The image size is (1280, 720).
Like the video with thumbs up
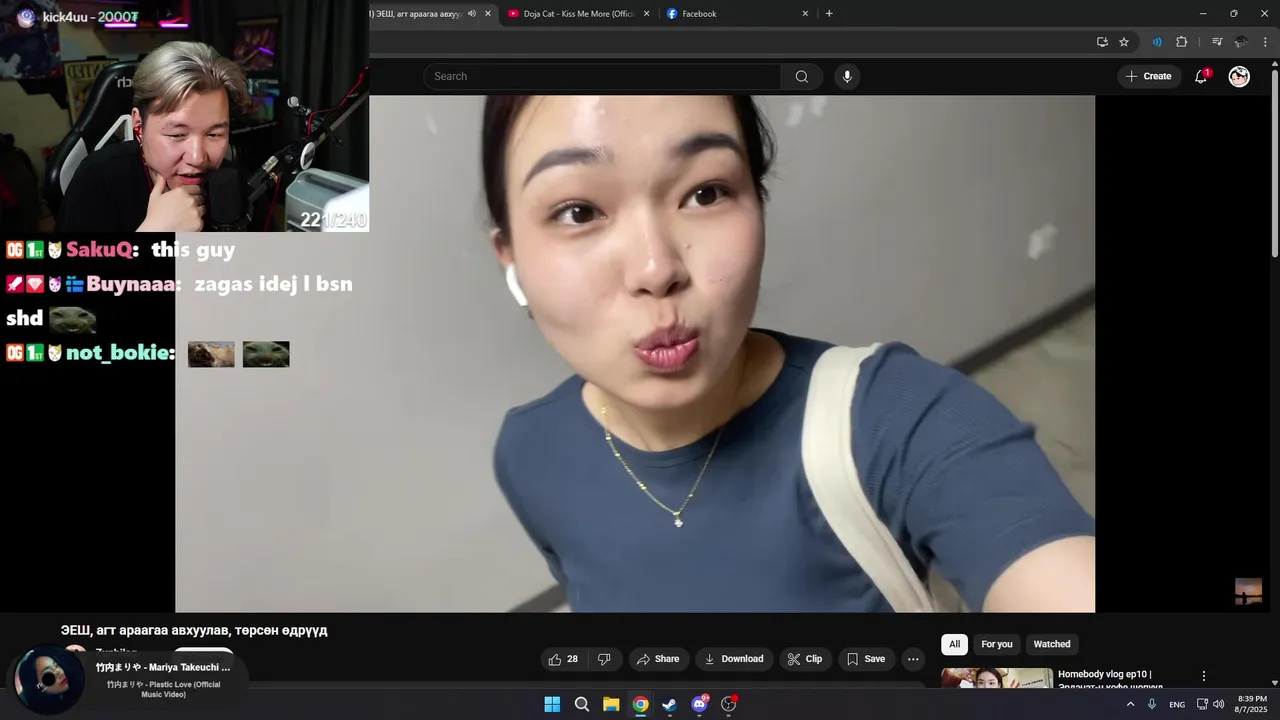(x=563, y=659)
